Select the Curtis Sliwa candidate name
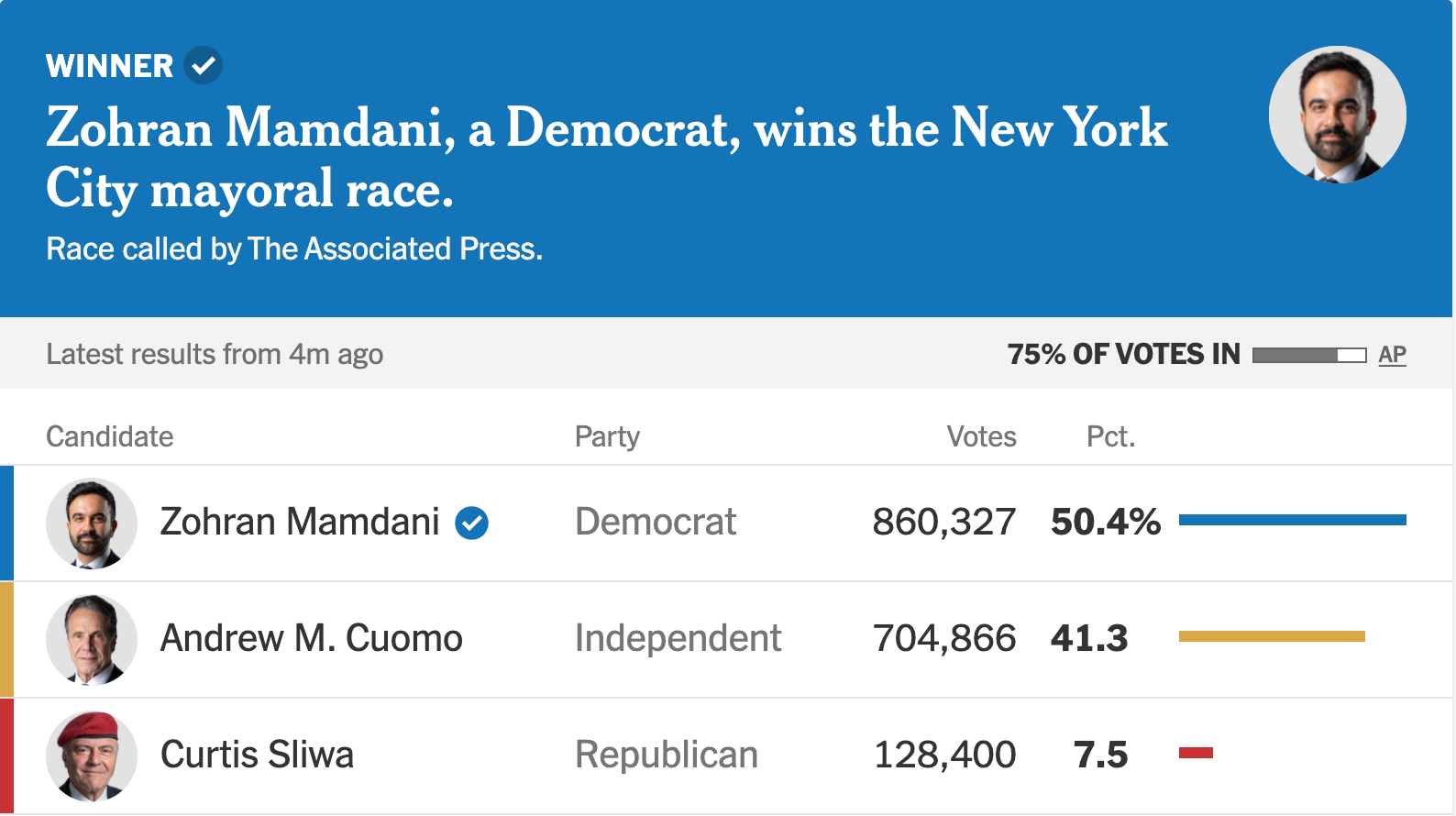 pos(257,755)
